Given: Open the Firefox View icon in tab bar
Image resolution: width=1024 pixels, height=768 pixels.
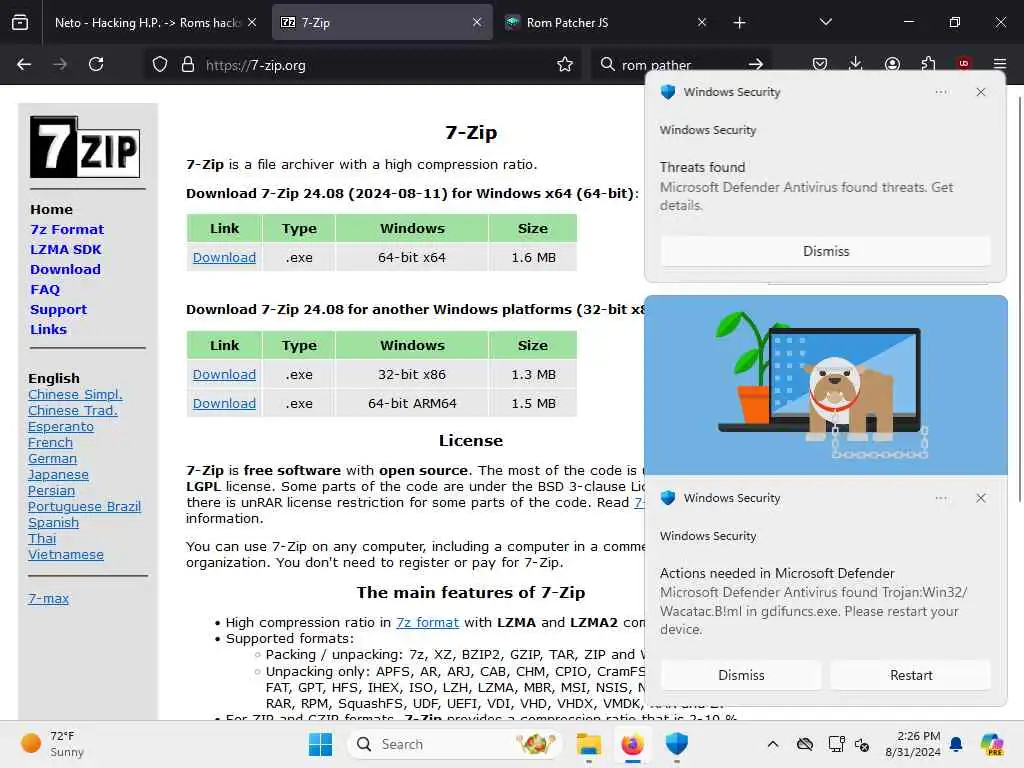Looking at the screenshot, I should point(20,23).
